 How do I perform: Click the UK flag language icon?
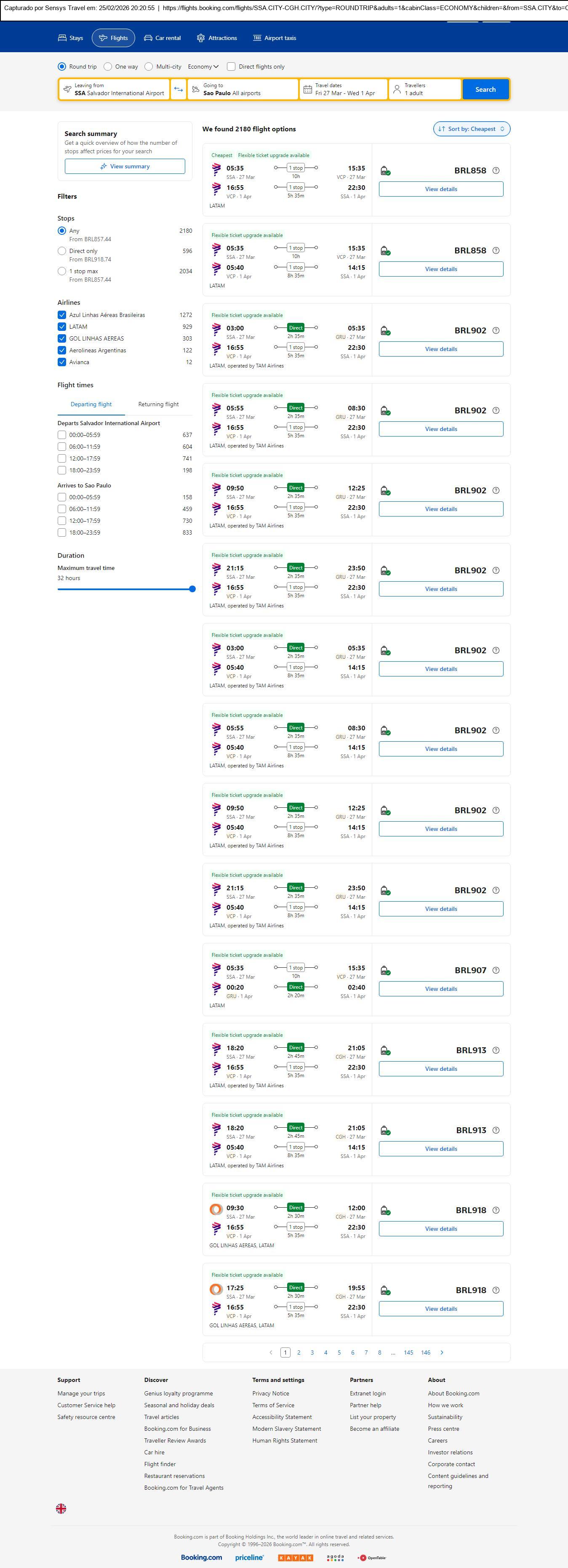click(x=61, y=1508)
